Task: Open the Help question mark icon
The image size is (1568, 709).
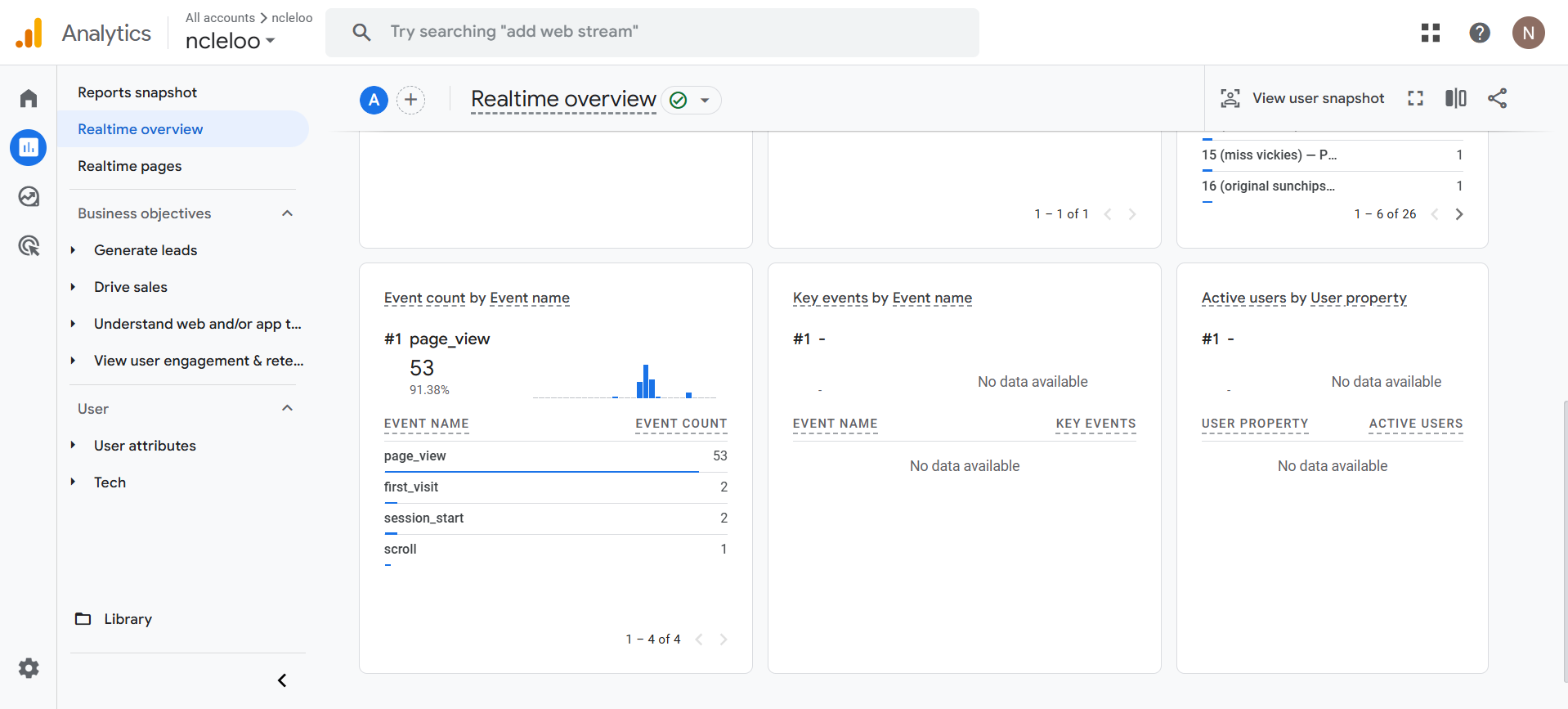Action: point(1479,33)
